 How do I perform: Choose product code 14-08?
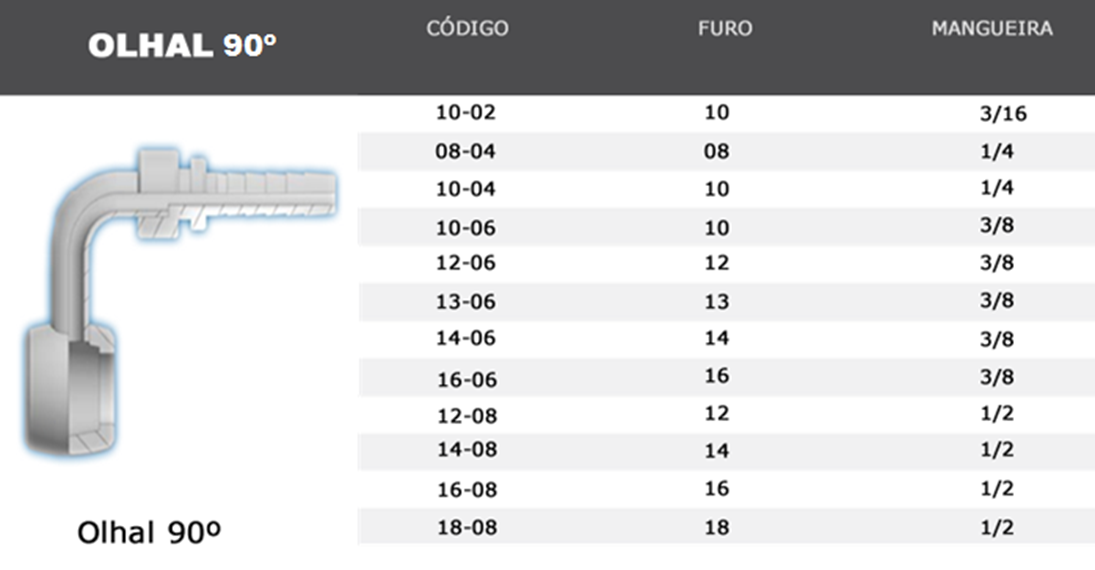tap(466, 450)
